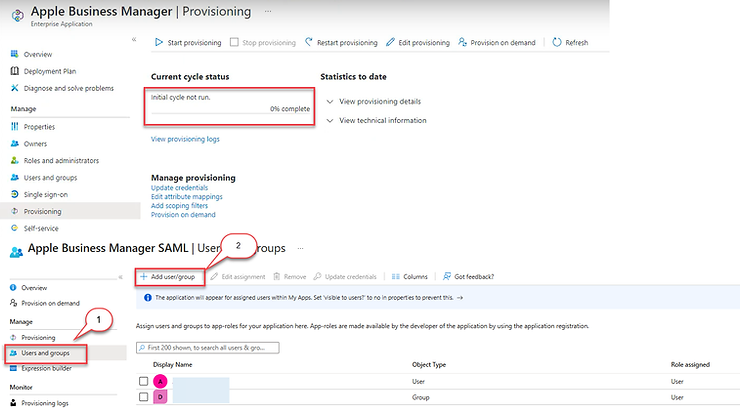740x413 pixels.
Task: Click Stop provisioning toolbar item
Action: point(263,42)
